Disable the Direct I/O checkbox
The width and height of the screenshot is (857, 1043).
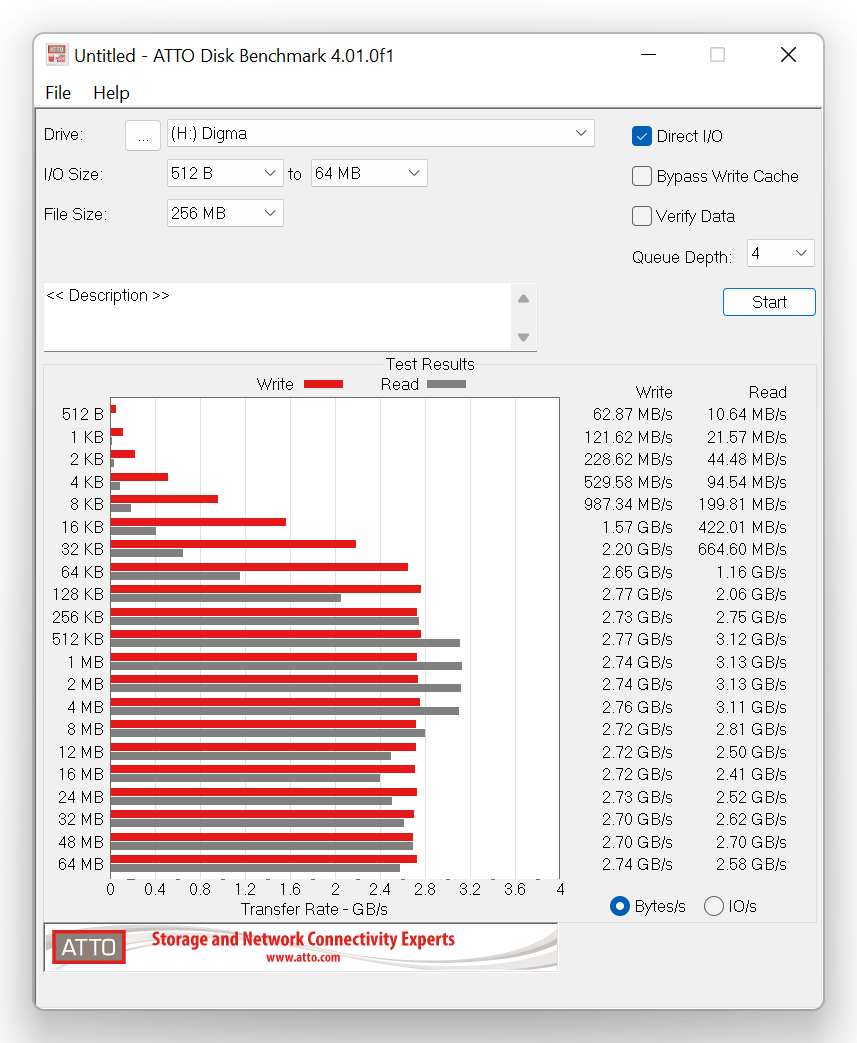(642, 136)
